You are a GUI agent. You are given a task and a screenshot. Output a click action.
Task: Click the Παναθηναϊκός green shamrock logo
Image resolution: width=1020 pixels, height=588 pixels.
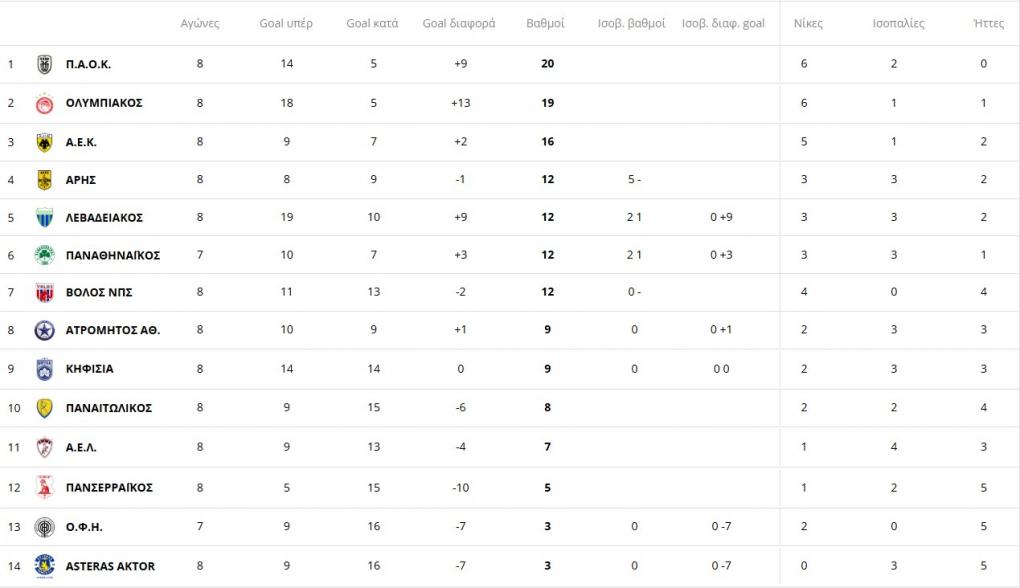coord(44,255)
